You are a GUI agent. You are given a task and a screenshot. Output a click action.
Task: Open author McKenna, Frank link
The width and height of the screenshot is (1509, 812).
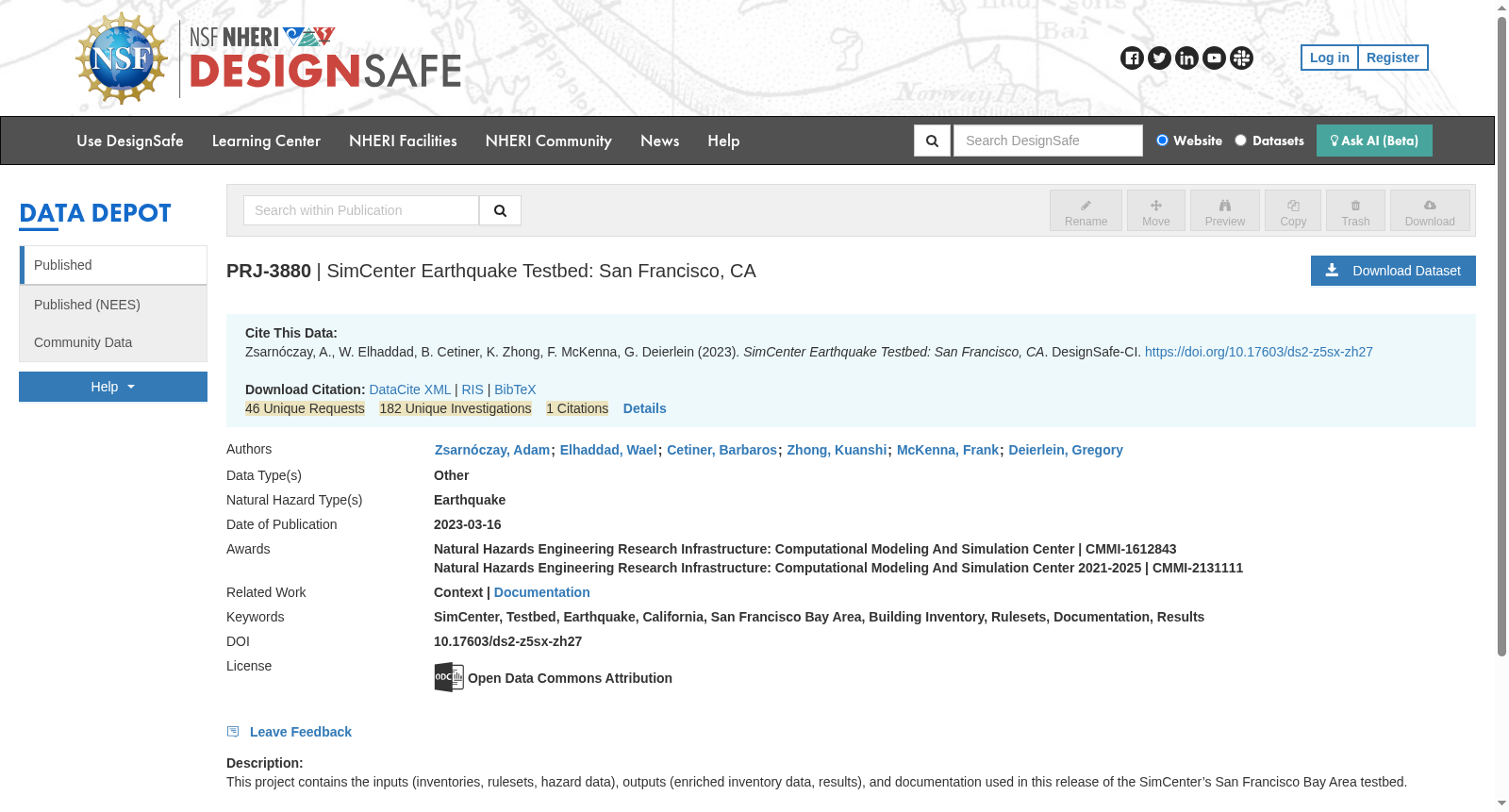[947, 450]
